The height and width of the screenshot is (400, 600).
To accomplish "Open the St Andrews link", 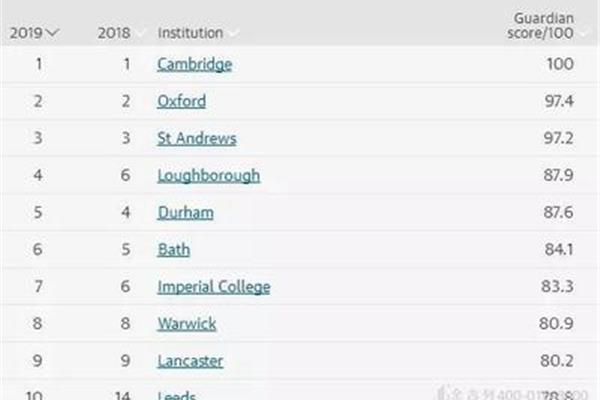I will tap(197, 139).
